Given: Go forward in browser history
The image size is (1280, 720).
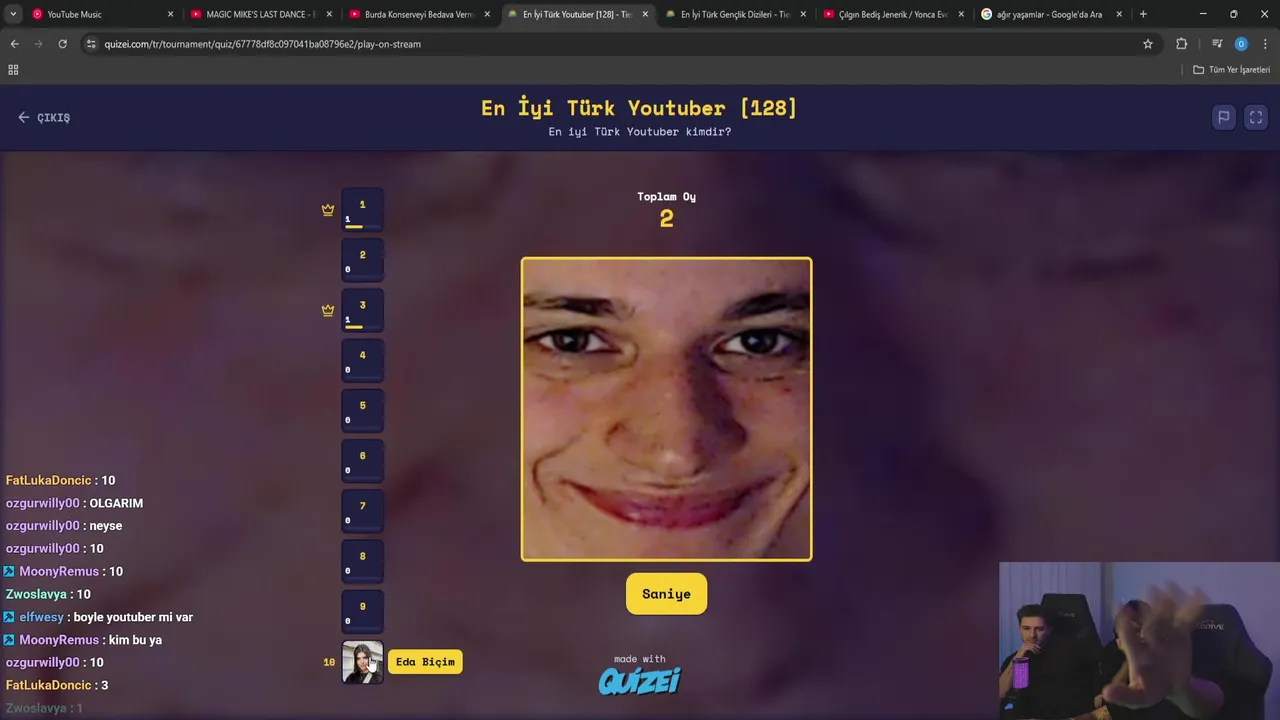Looking at the screenshot, I should pyautogui.click(x=38, y=44).
